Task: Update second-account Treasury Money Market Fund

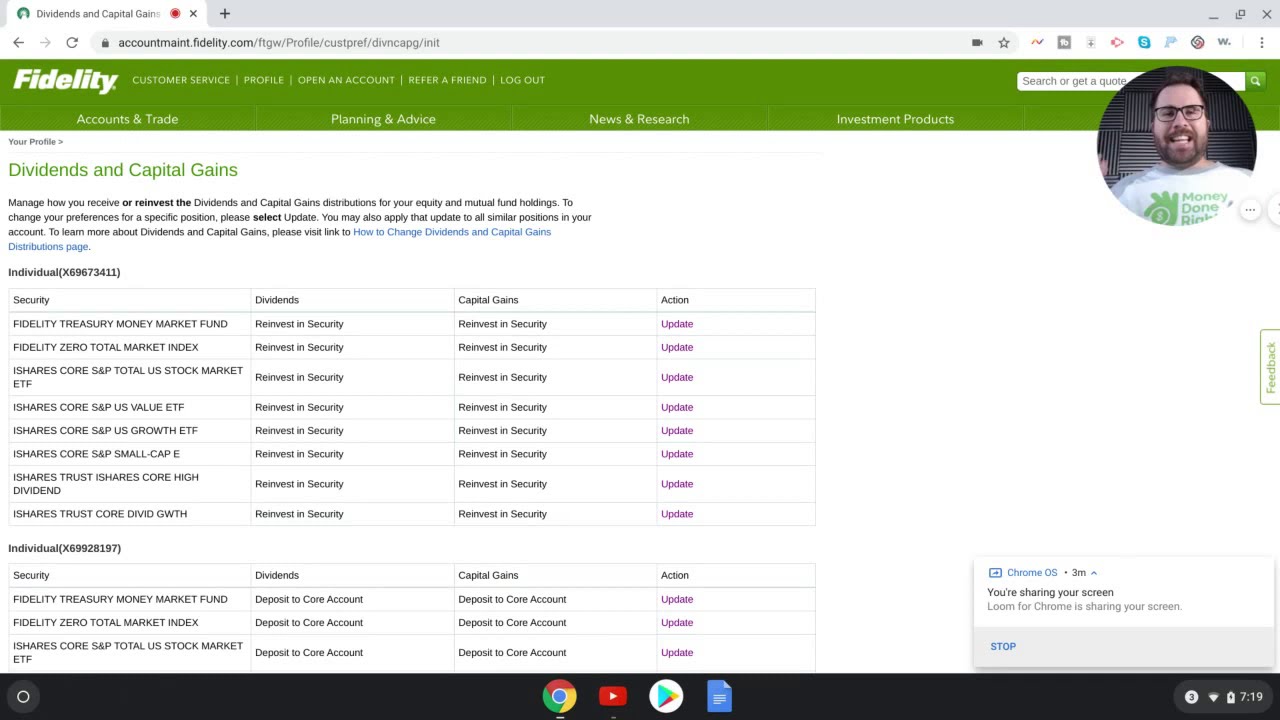Action: (x=677, y=599)
